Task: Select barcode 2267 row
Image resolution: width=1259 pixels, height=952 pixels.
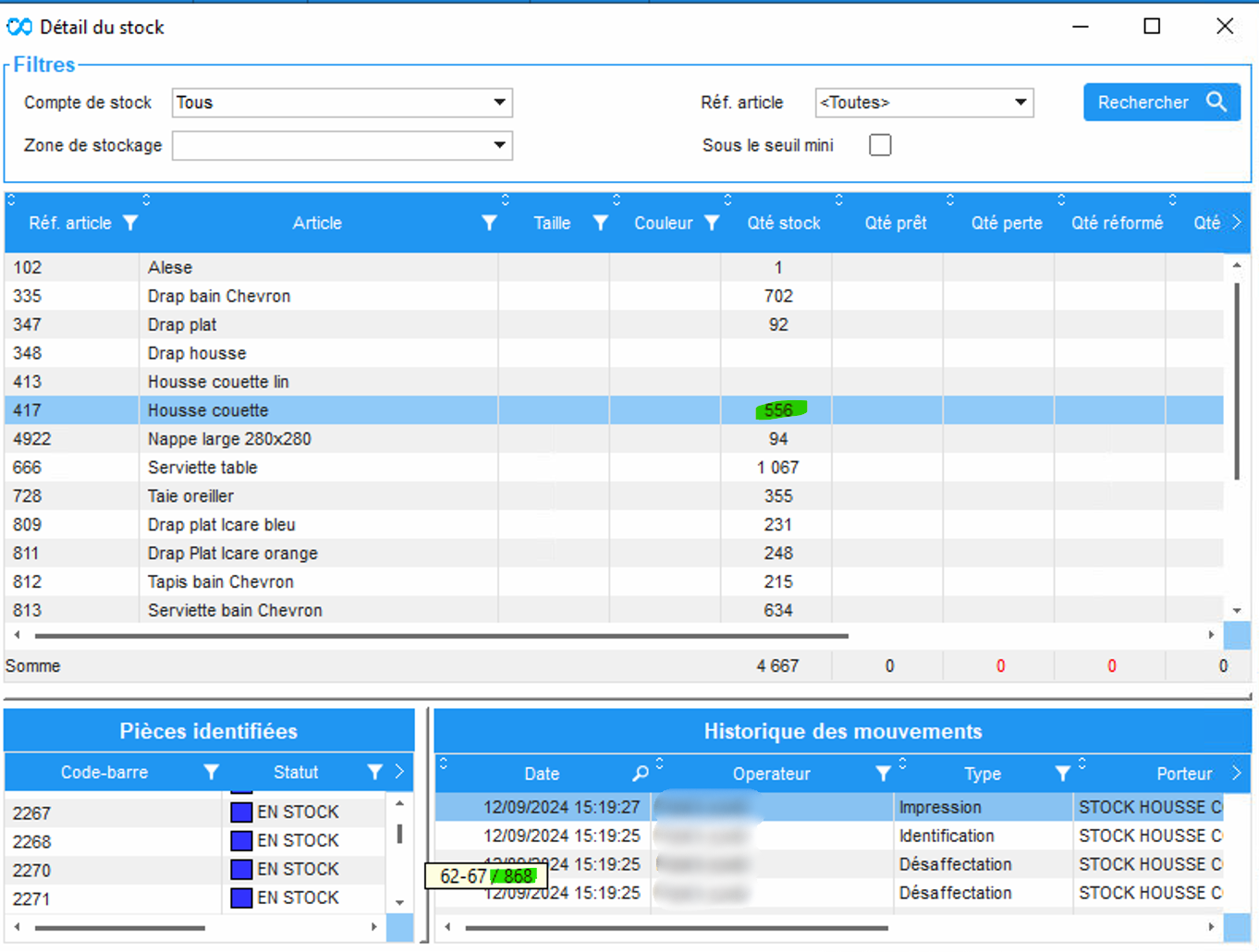Action: click(196, 812)
